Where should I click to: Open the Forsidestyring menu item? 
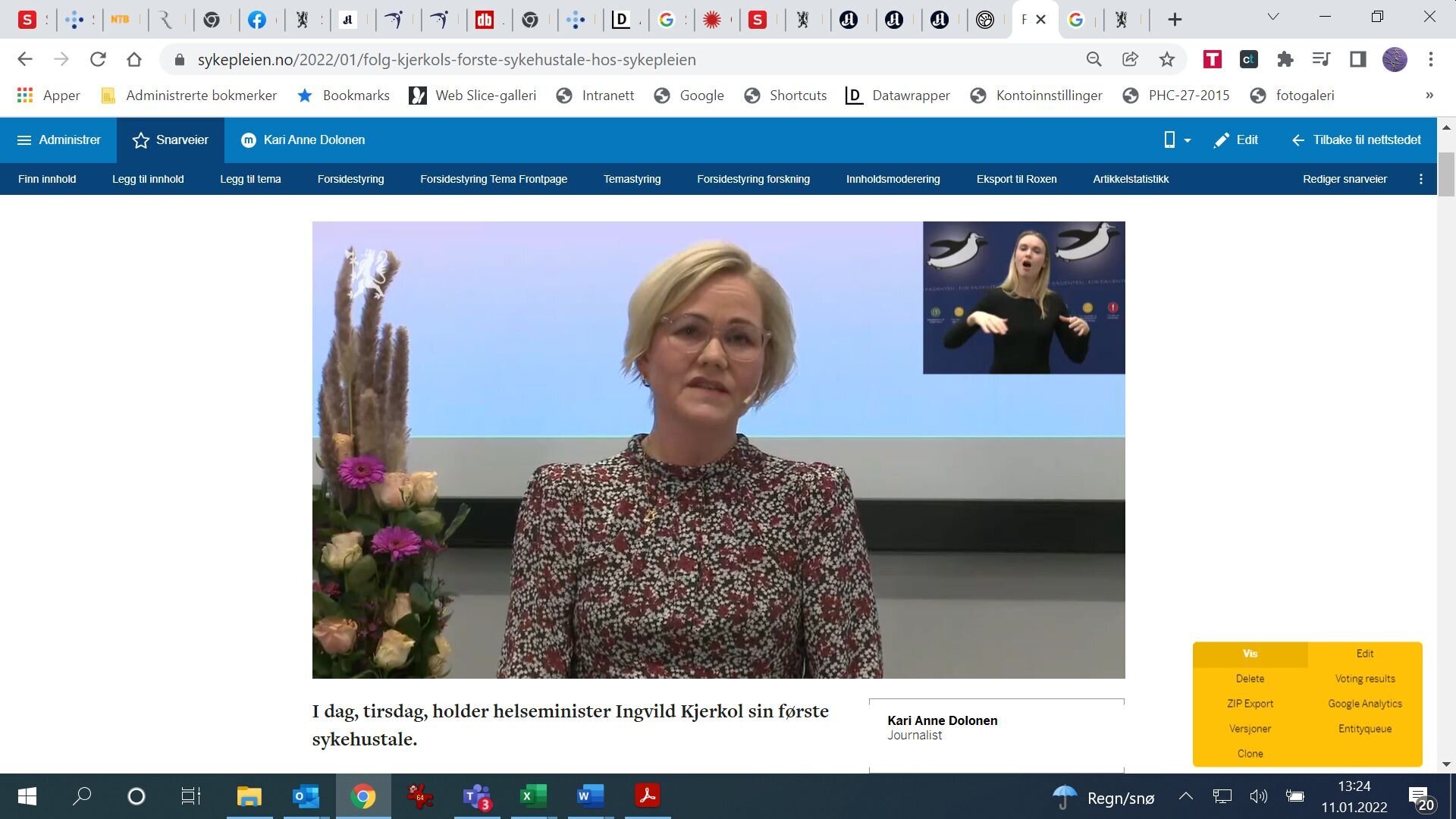pyautogui.click(x=350, y=179)
